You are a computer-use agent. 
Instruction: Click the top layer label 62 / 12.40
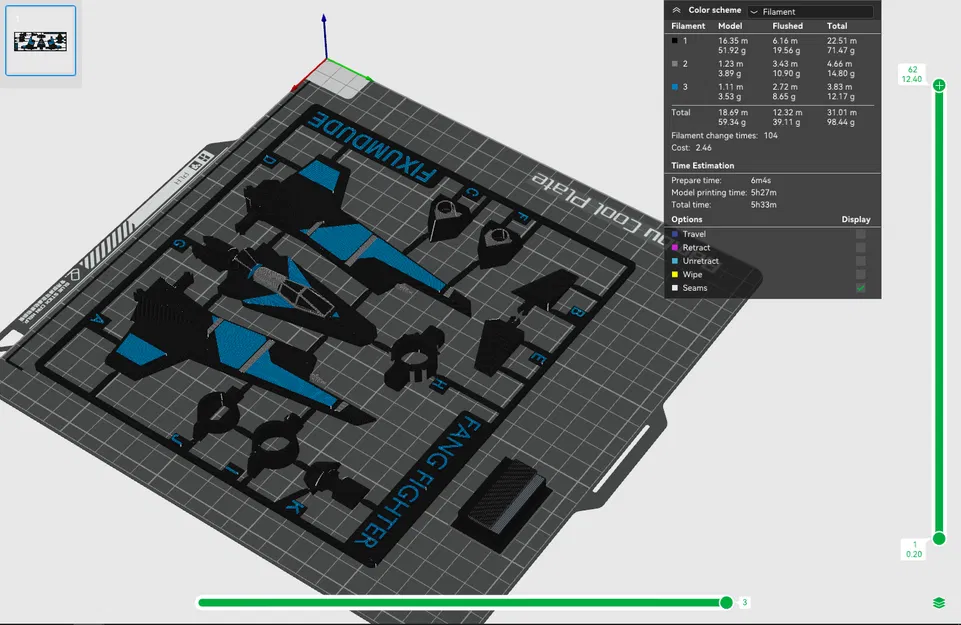(x=912, y=74)
